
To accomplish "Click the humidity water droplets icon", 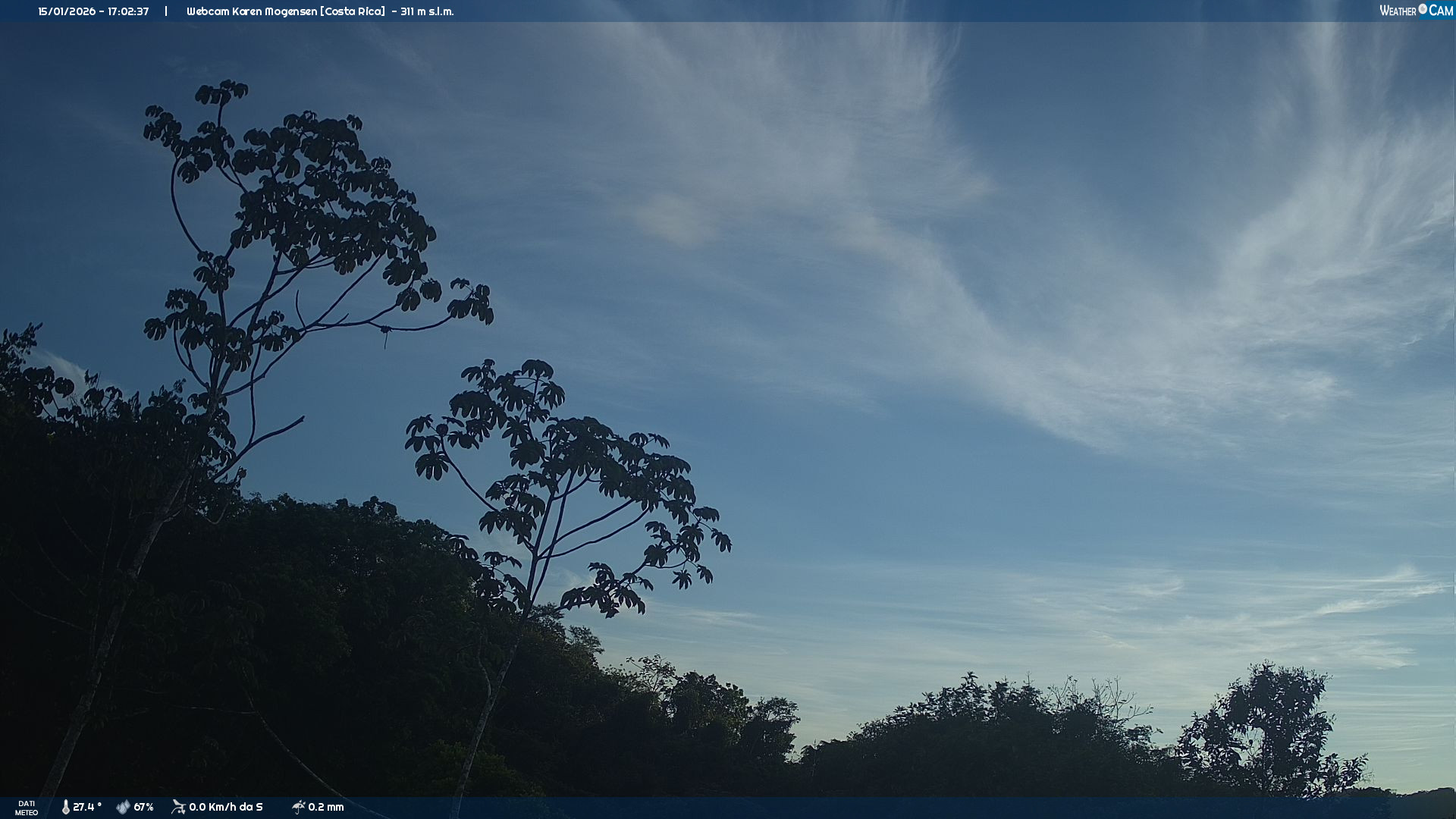I will (x=123, y=807).
